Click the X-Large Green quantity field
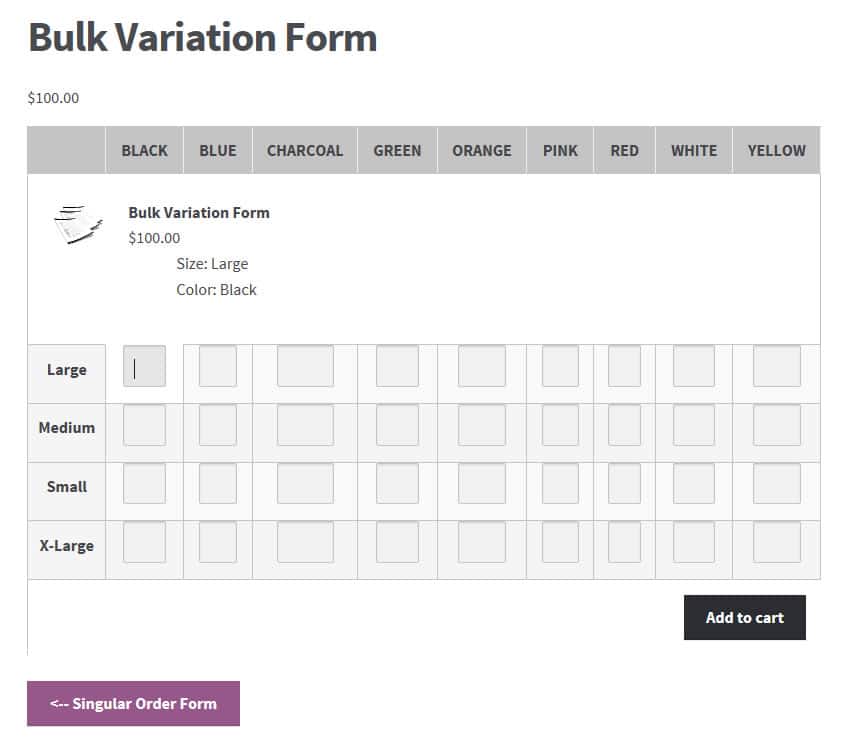Viewport: 842px width, 742px height. pyautogui.click(x=397, y=542)
